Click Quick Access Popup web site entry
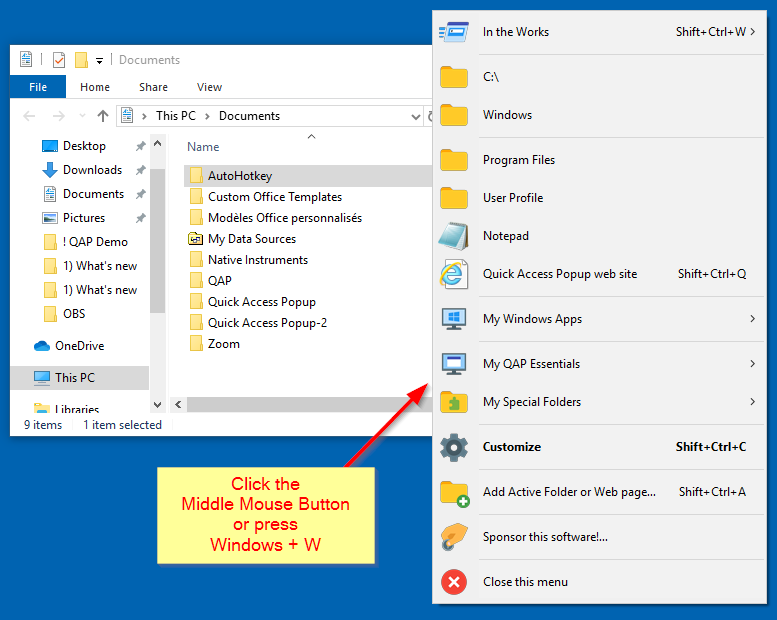 [599, 274]
